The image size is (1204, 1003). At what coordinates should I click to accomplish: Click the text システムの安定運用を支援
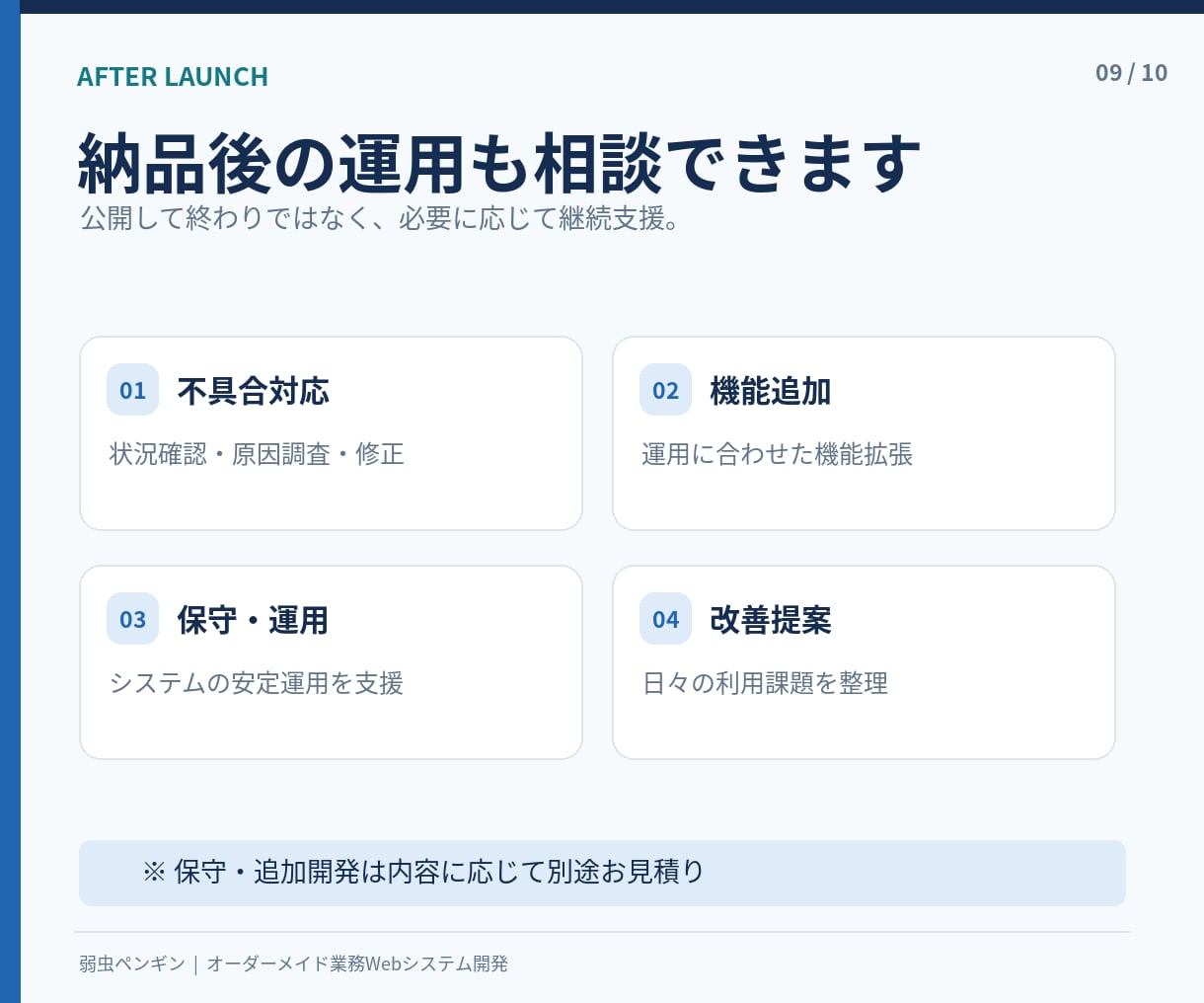(x=257, y=683)
